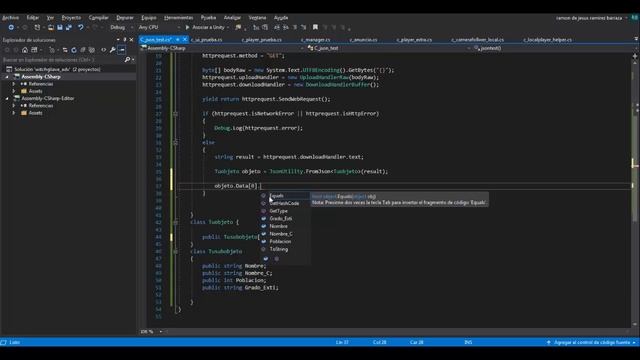Switch to the c_anuncio.cs tab
Viewport: 640px width, 360px height.
pyautogui.click(x=363, y=40)
